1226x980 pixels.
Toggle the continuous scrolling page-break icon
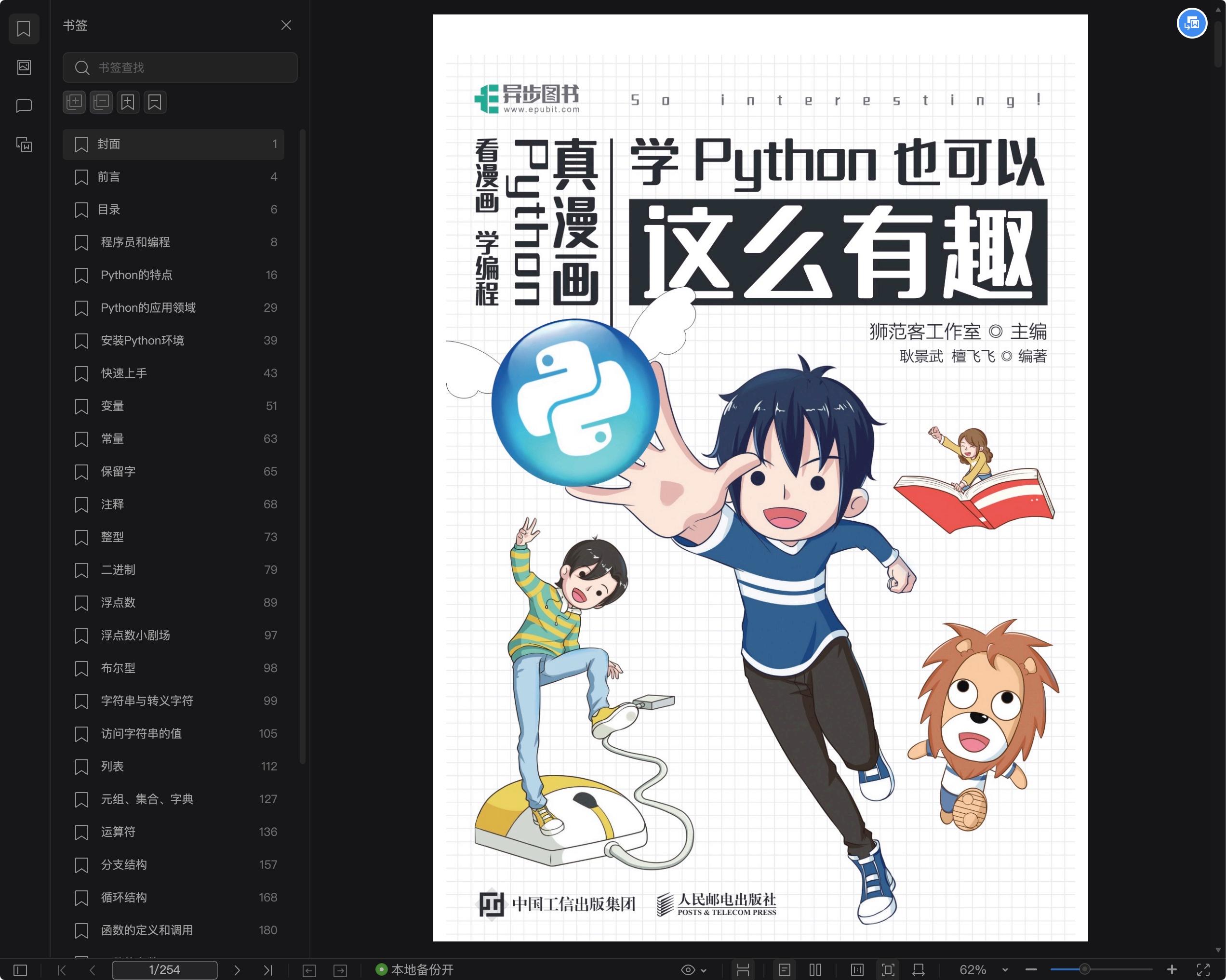click(743, 970)
